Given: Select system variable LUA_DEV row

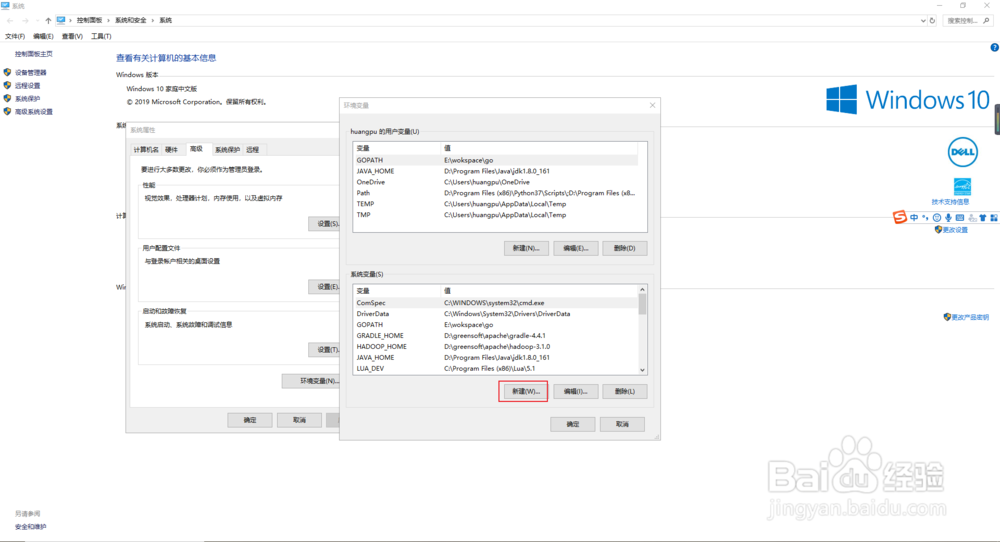Looking at the screenshot, I should [x=496, y=369].
